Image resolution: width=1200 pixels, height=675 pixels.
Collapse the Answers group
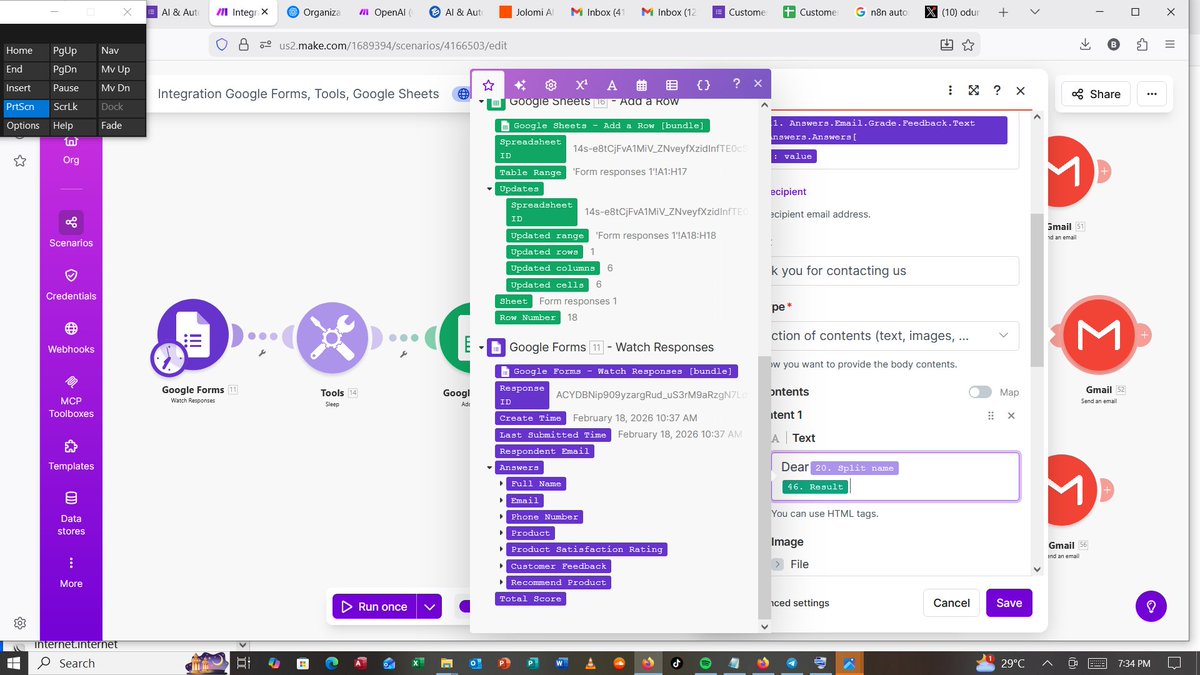tap(490, 468)
